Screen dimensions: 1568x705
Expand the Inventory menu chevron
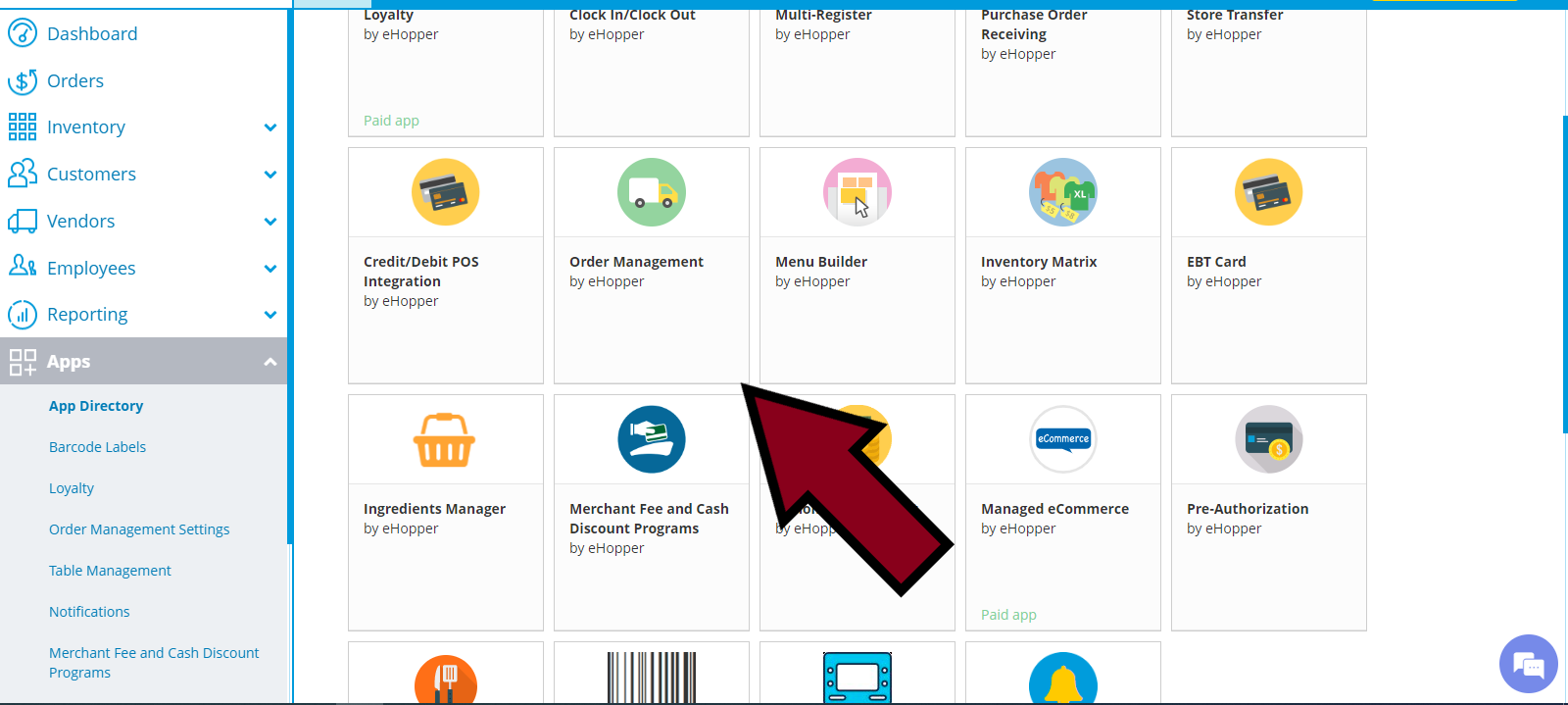point(270,127)
